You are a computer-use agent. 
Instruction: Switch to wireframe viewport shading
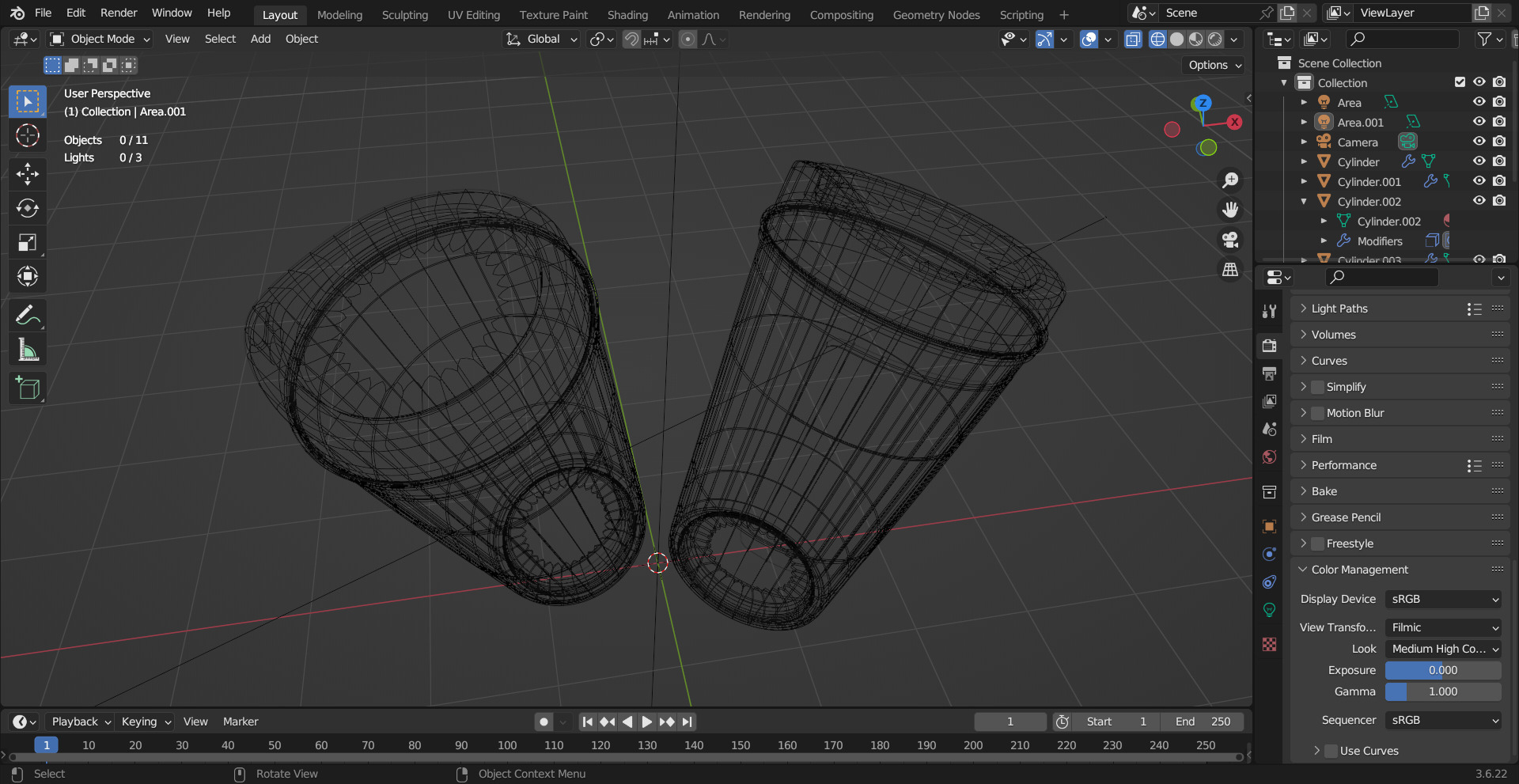(x=1157, y=39)
